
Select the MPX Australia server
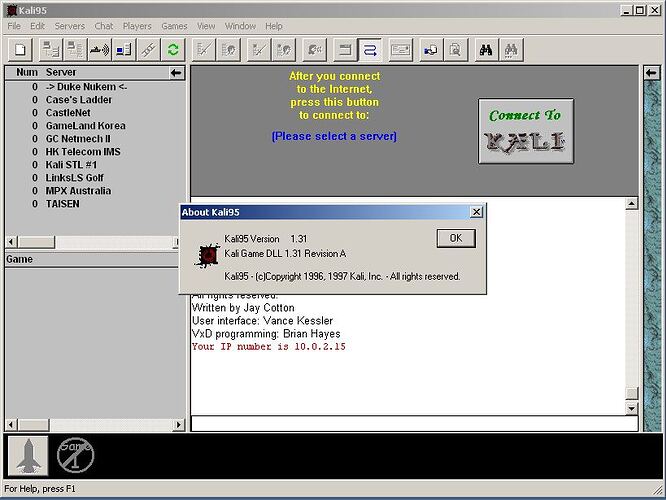[x=78, y=191]
